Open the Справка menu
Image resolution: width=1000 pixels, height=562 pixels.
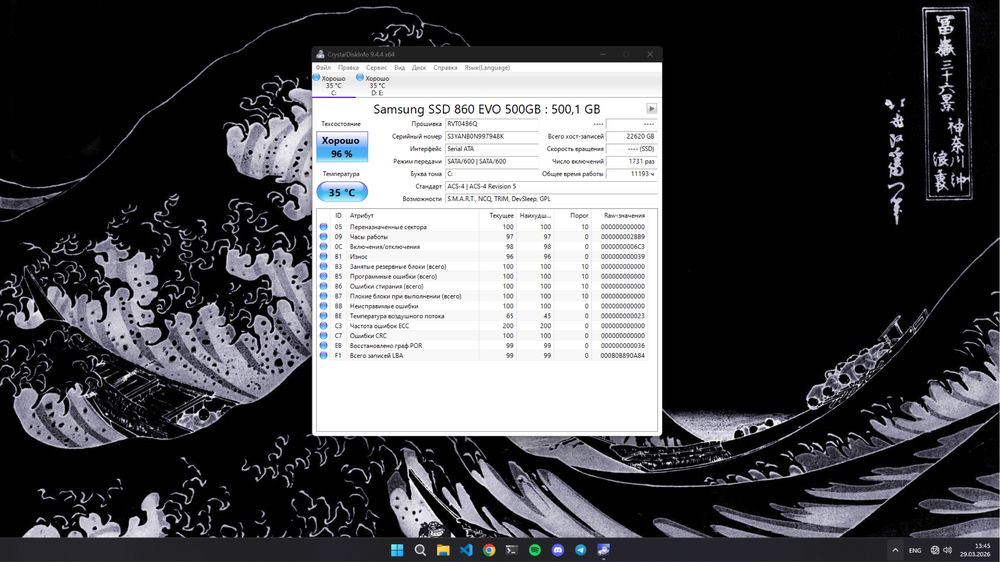pyautogui.click(x=445, y=68)
